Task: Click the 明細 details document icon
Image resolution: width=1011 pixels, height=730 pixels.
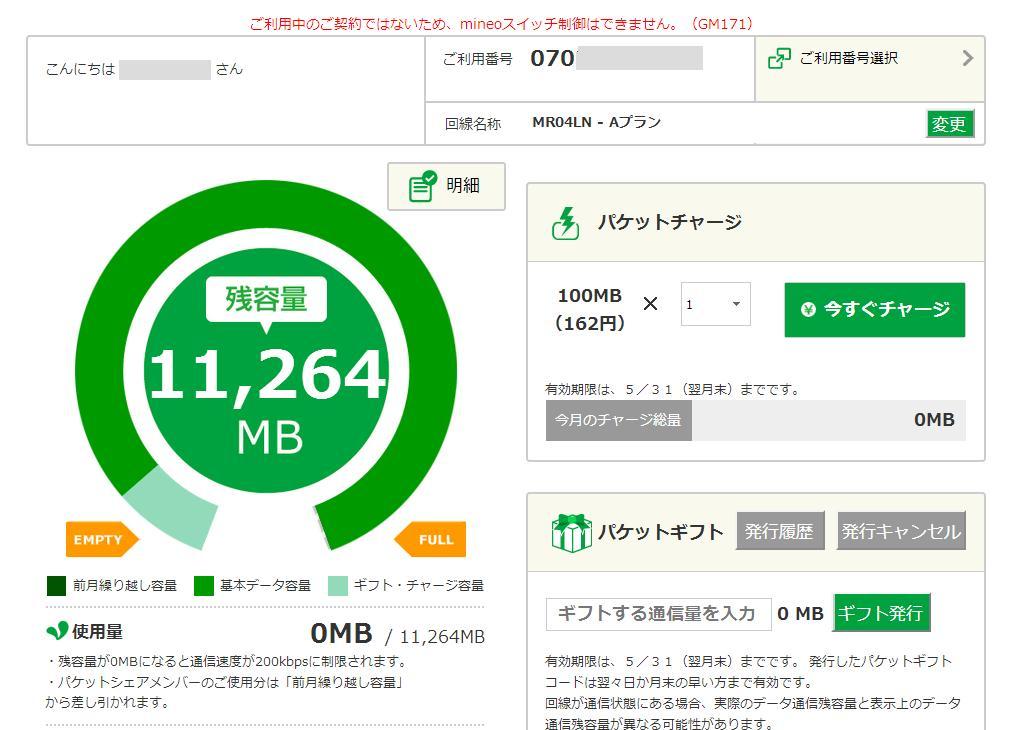Action: pos(423,186)
